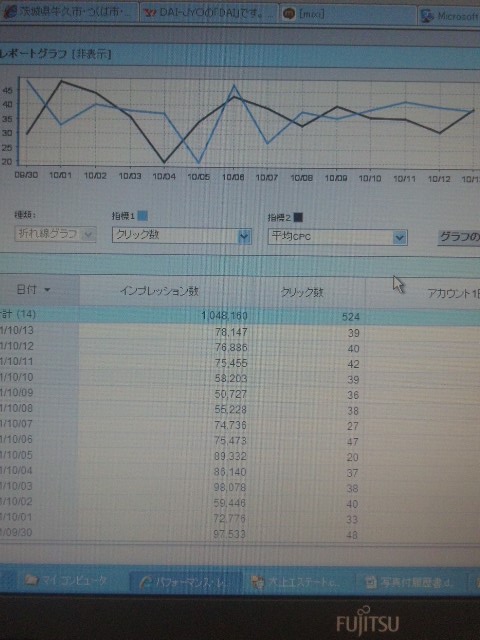This screenshot has width=480, height=640.
Task: Click the dark 指標2 color swatch
Action: pos(298,217)
